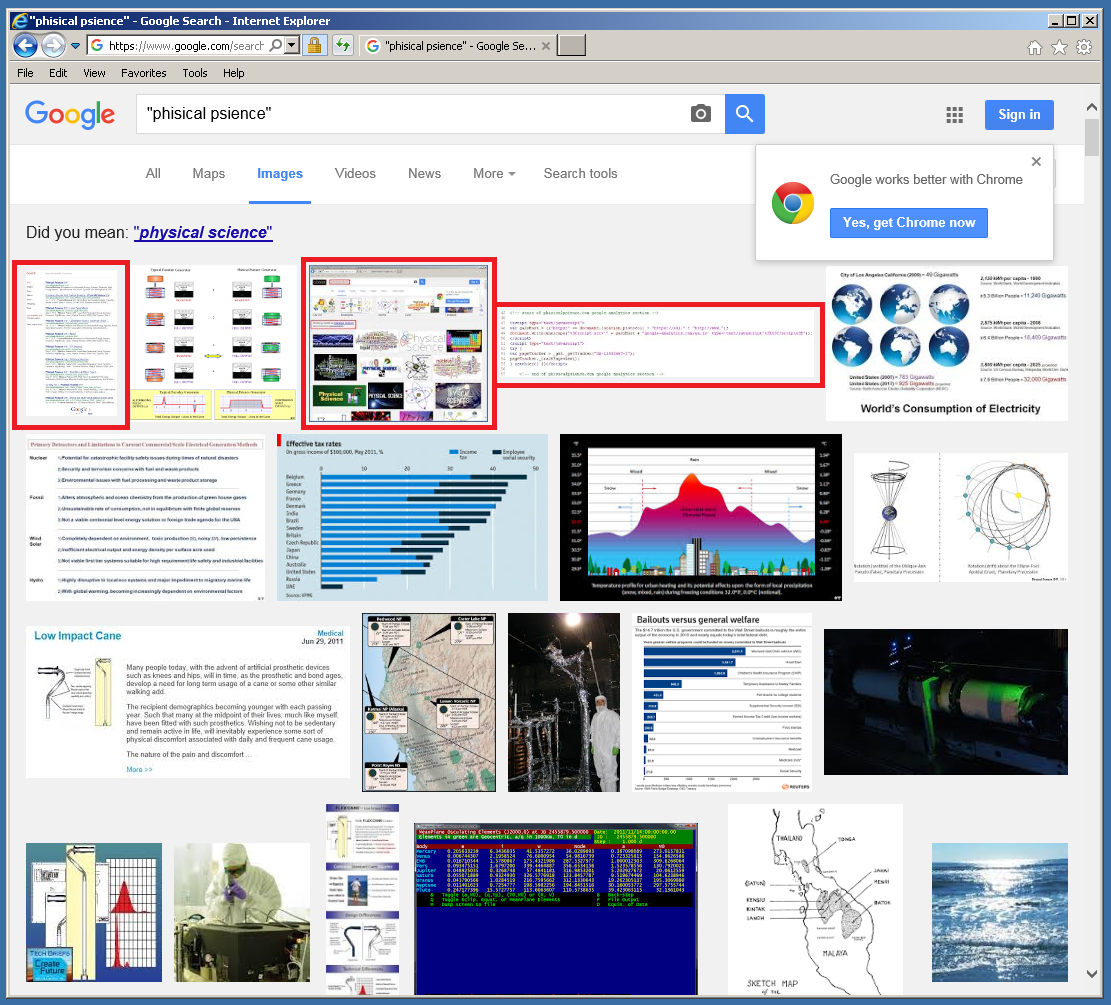
Task: Expand the More dropdown
Action: [x=494, y=174]
